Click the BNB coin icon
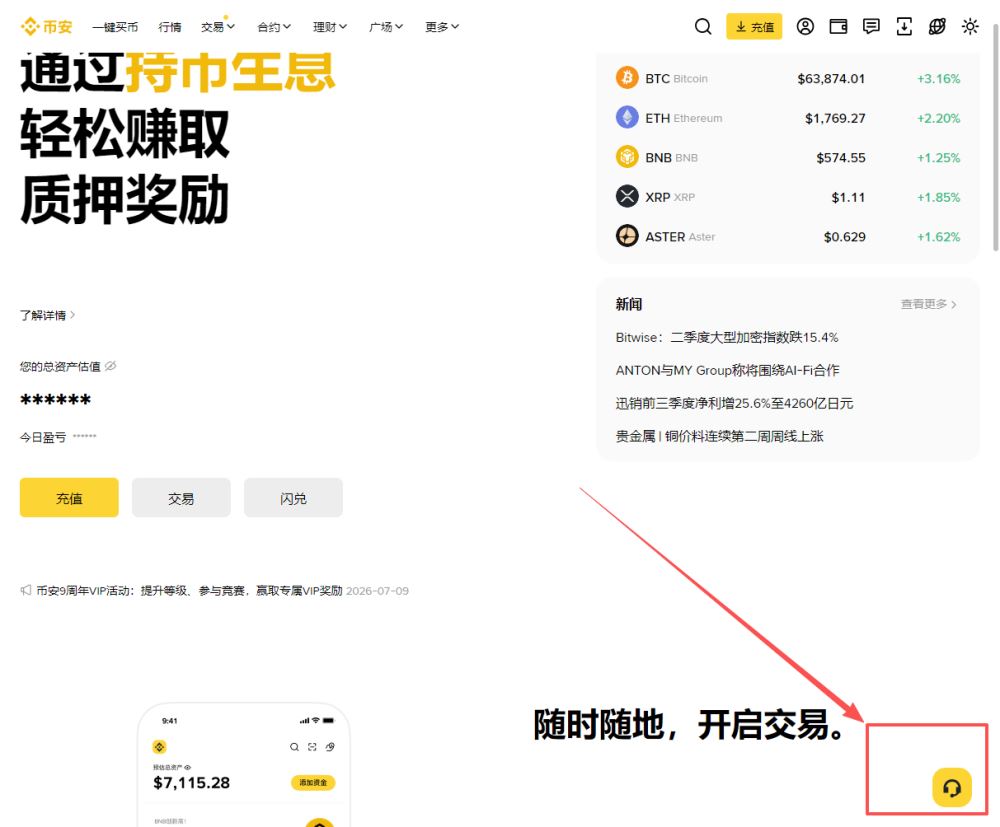 click(x=627, y=157)
